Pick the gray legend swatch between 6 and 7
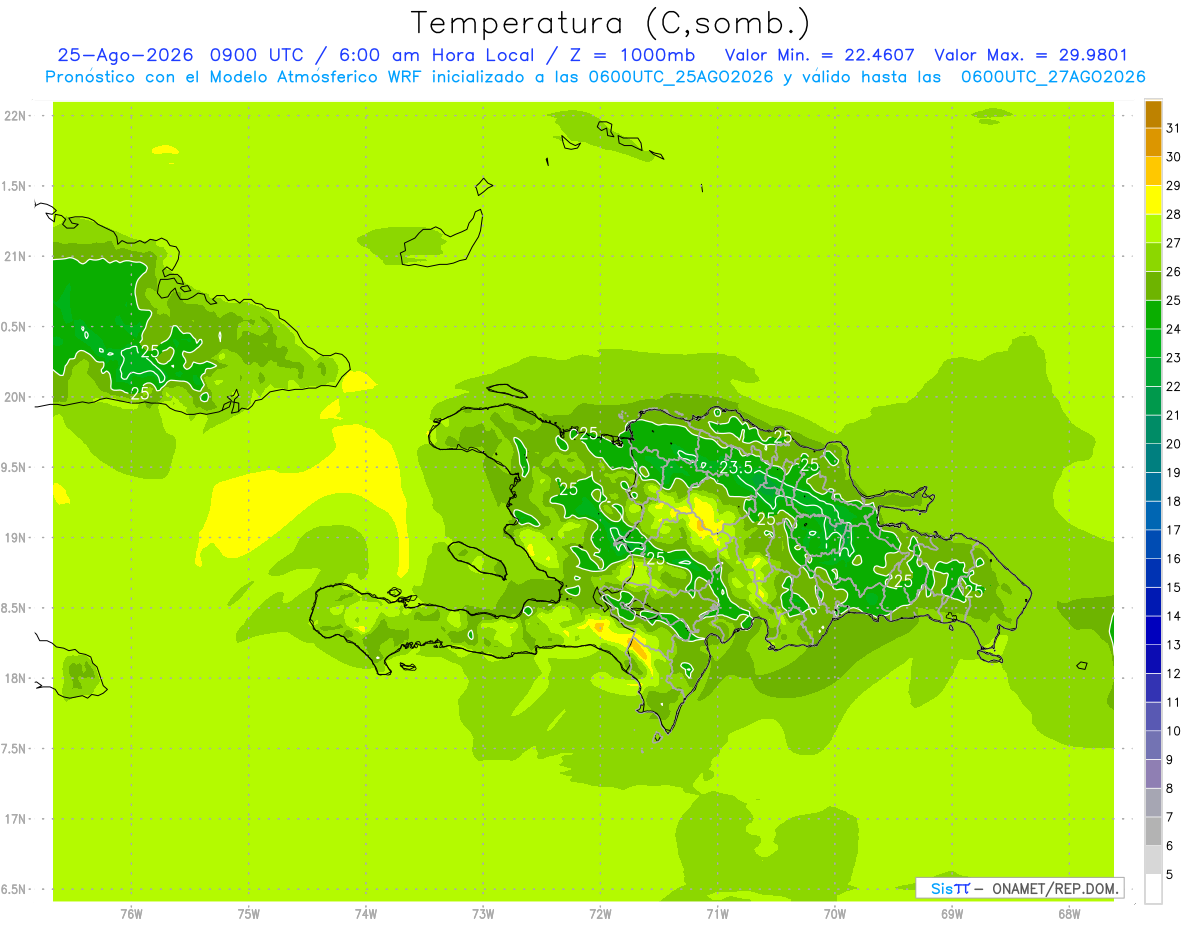1200x927 pixels. tap(1153, 831)
